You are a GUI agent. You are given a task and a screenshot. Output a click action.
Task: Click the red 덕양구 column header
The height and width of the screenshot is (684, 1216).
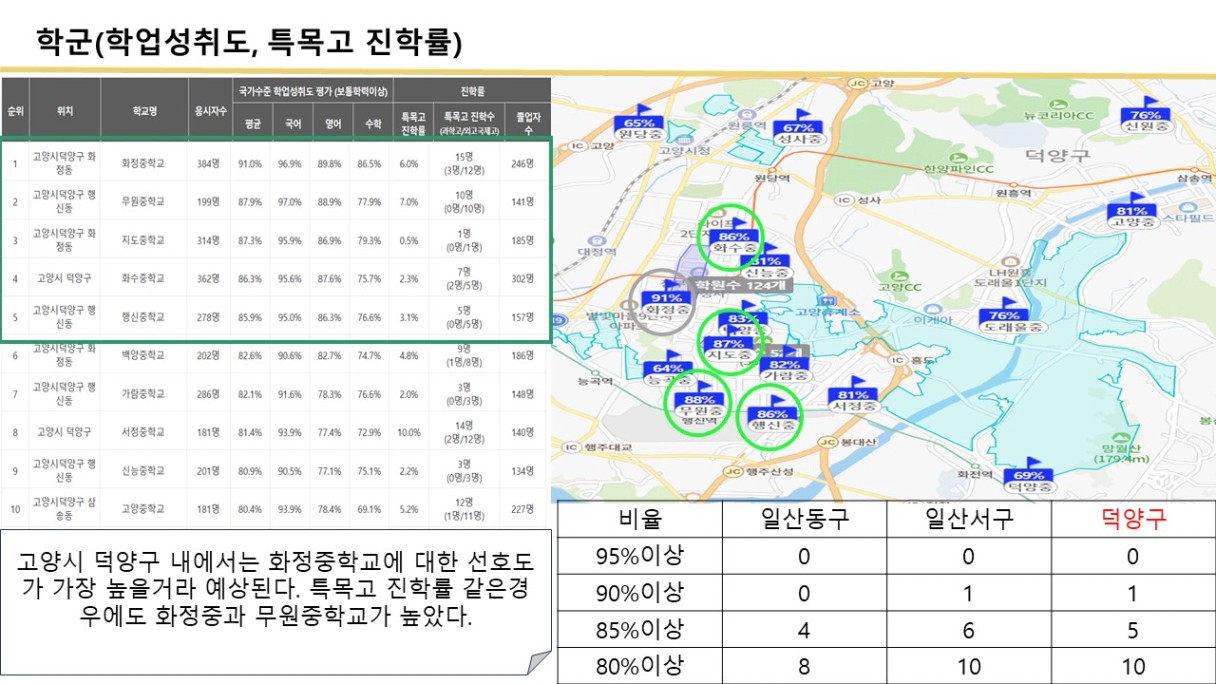click(1133, 520)
